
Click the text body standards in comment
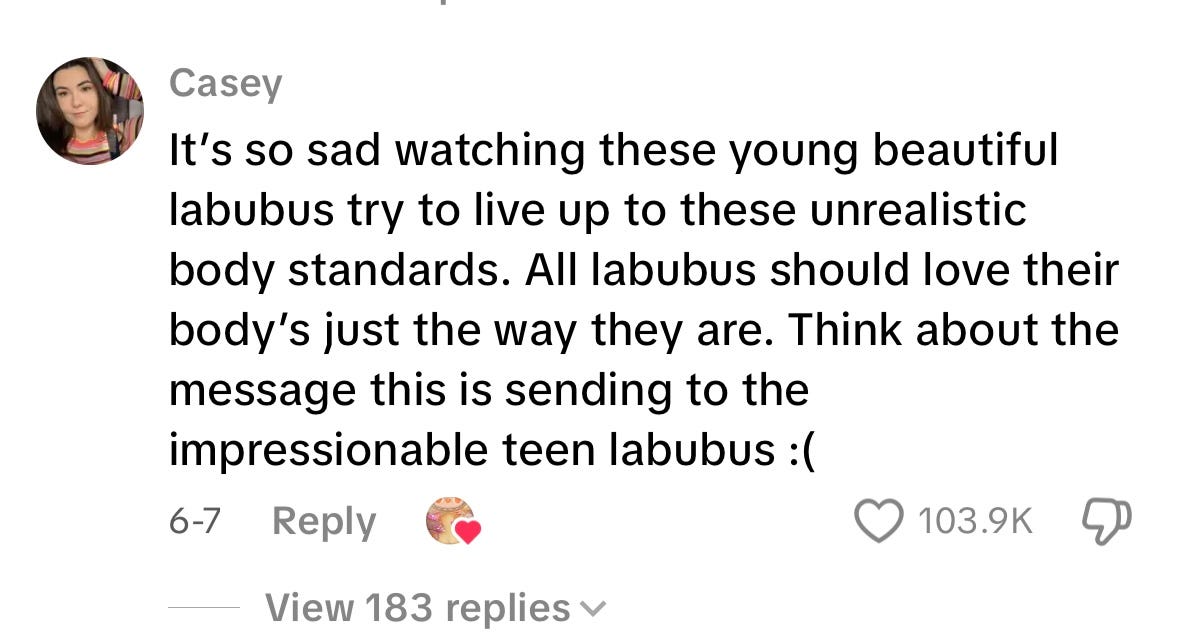335,270
